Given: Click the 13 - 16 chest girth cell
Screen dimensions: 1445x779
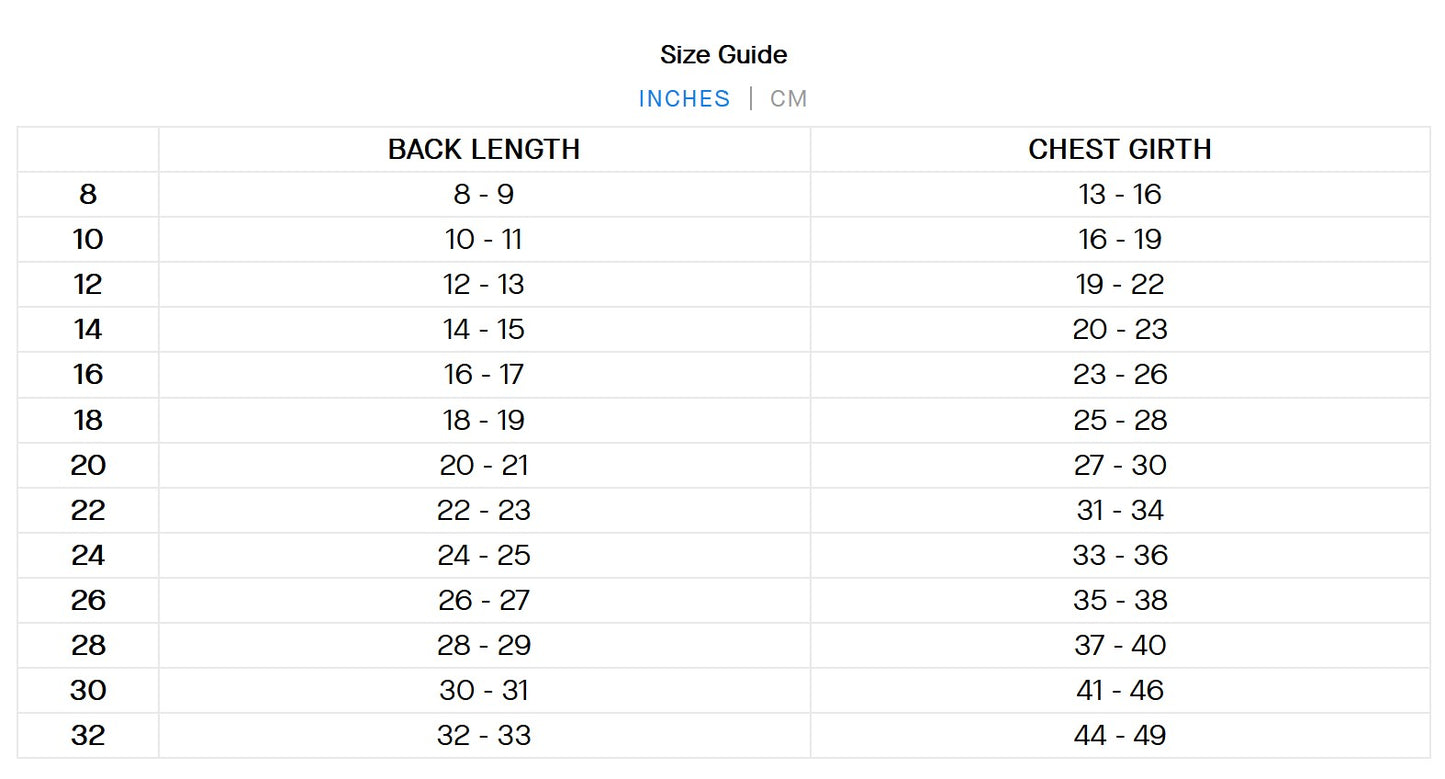Looking at the screenshot, I should tap(1120, 194).
